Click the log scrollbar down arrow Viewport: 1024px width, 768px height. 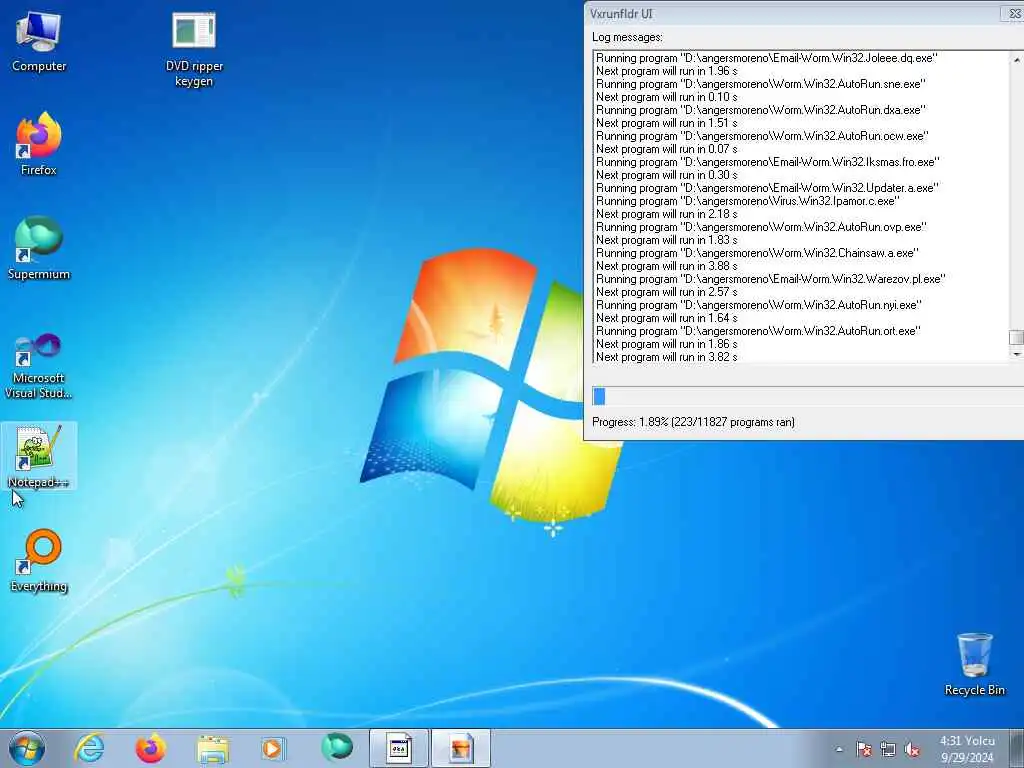tap(1016, 353)
